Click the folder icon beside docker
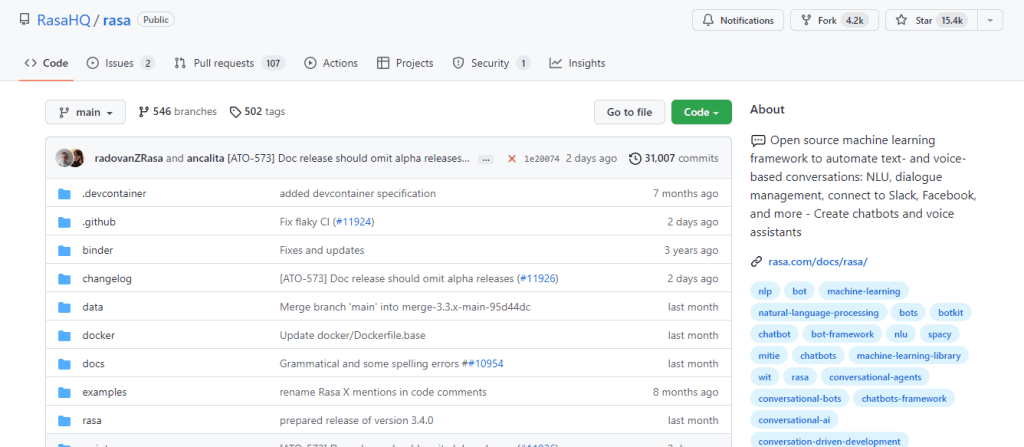1024x447 pixels. coord(64,335)
